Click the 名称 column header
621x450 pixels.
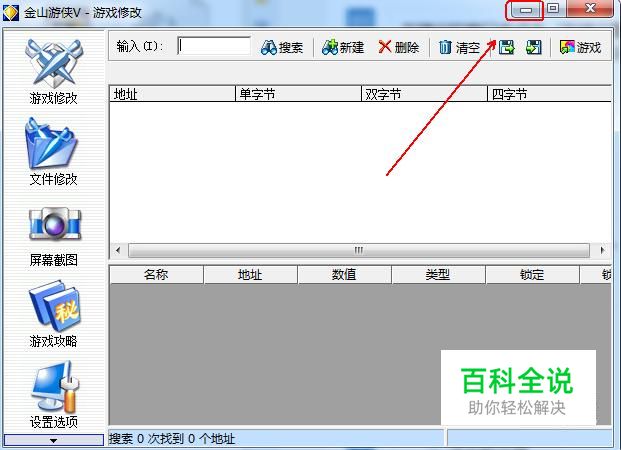156,275
